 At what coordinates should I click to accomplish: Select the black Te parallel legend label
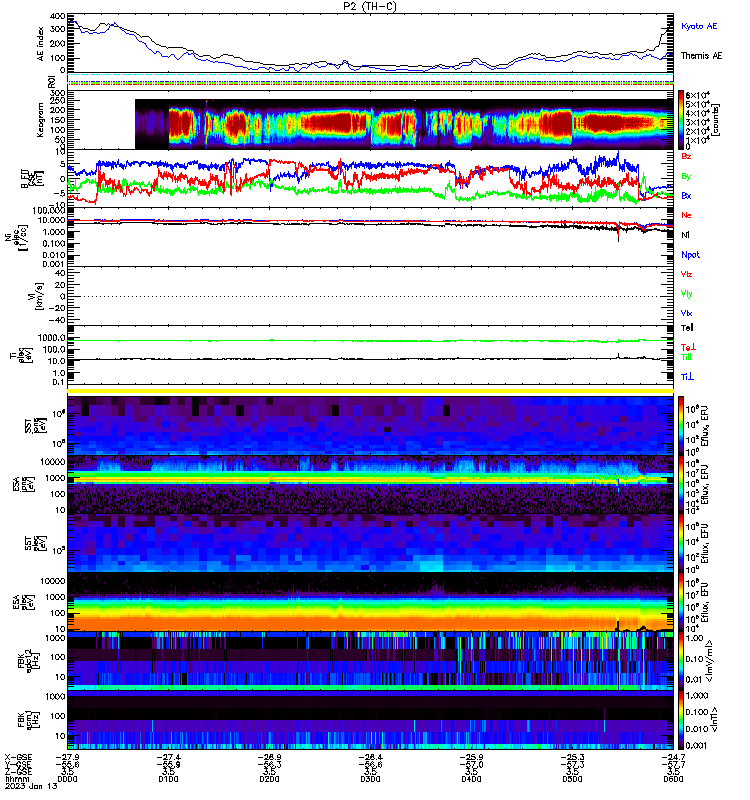tap(687, 328)
